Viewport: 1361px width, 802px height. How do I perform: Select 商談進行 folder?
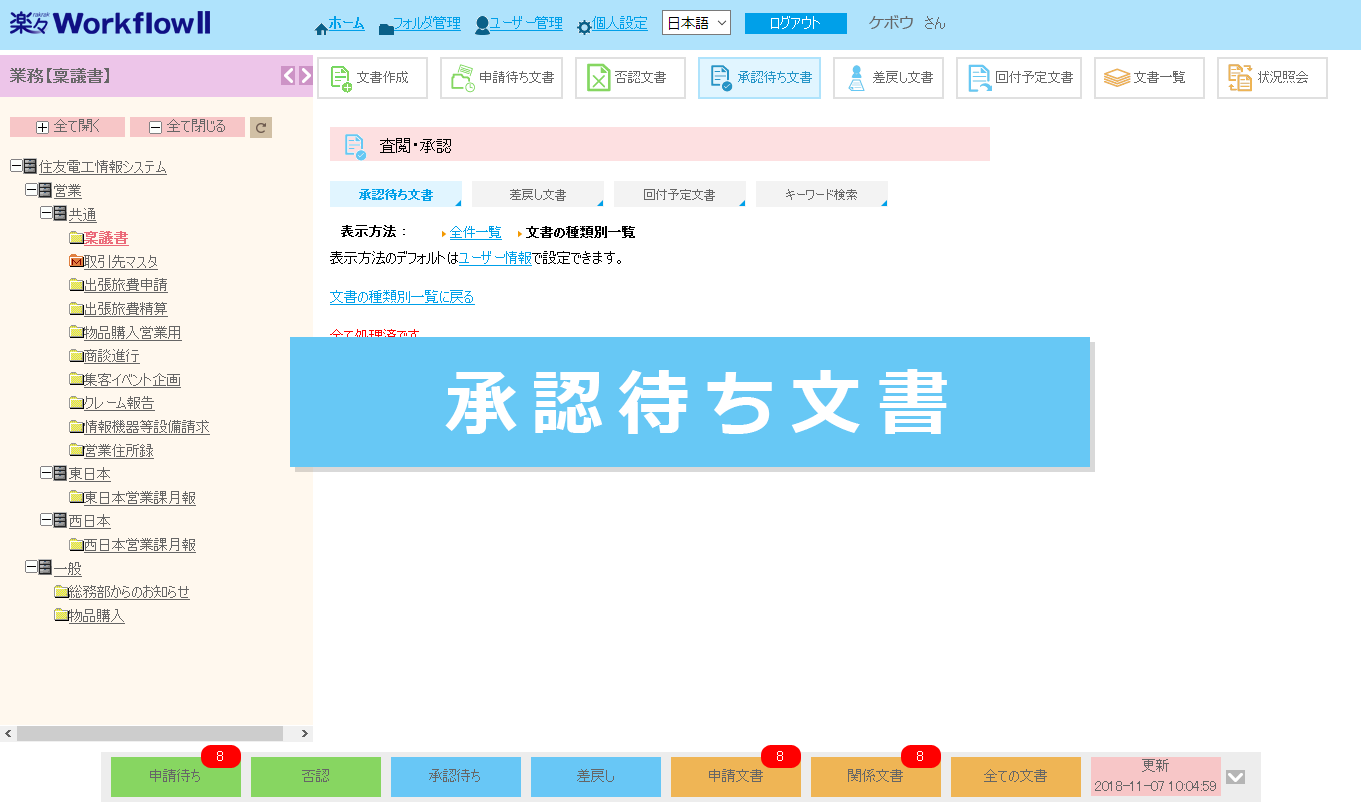point(112,356)
